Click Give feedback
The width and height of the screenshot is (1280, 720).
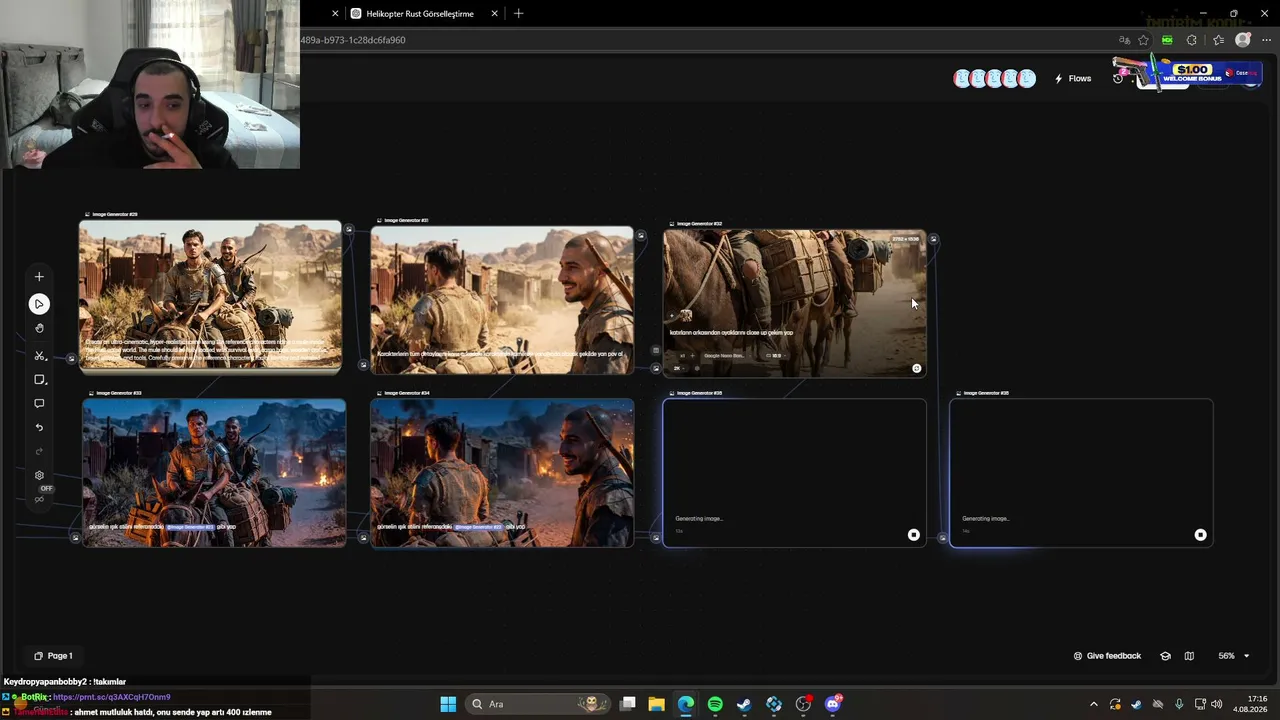1107,656
